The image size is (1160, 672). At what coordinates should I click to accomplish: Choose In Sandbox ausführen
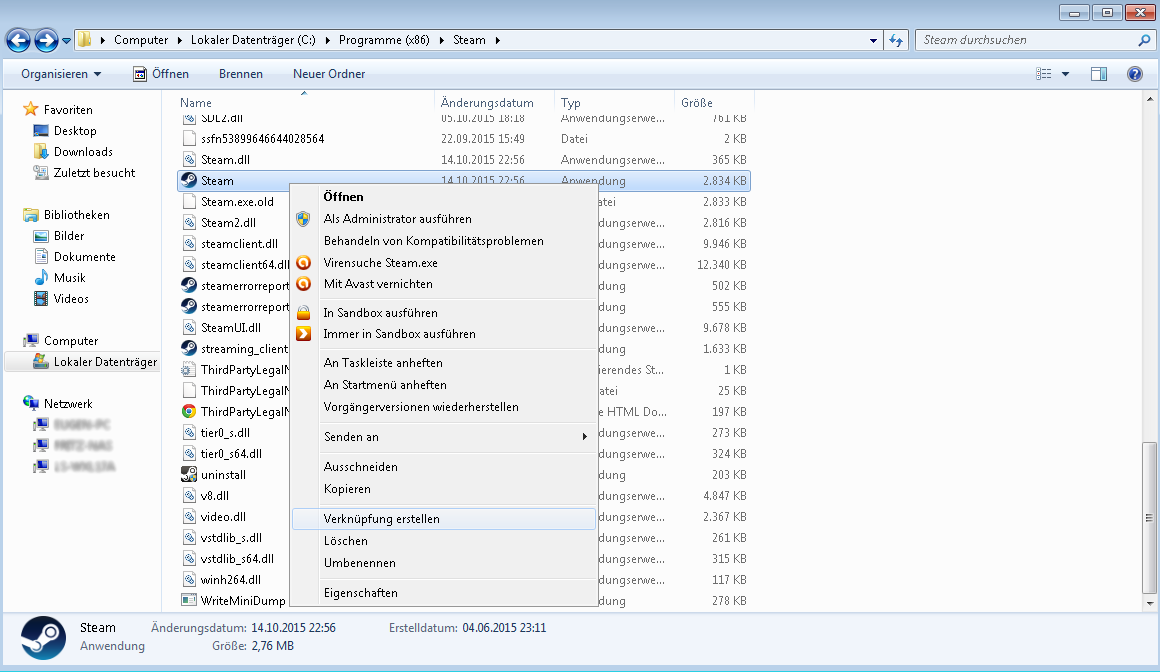click(444, 313)
